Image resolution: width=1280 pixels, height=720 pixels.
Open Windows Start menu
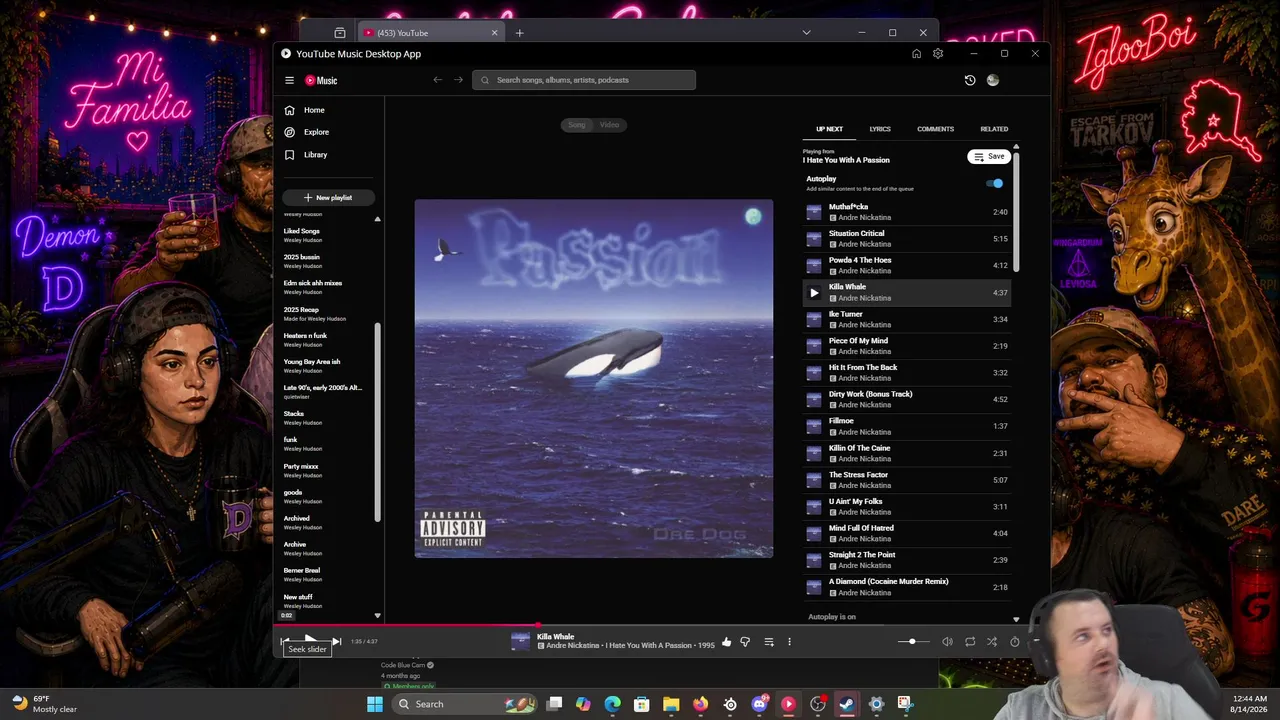pos(375,704)
